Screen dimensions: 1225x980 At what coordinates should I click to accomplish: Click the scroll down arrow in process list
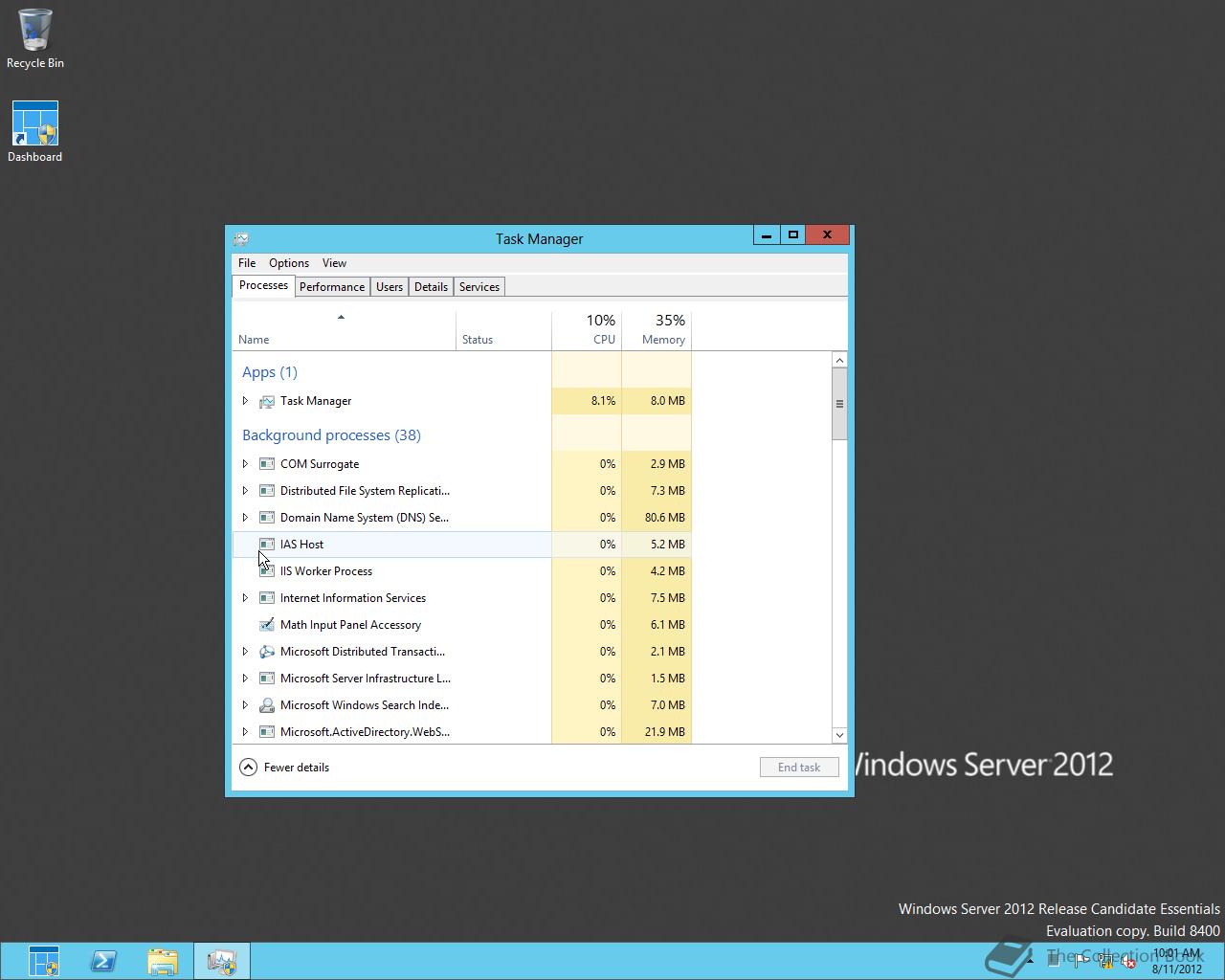(839, 735)
